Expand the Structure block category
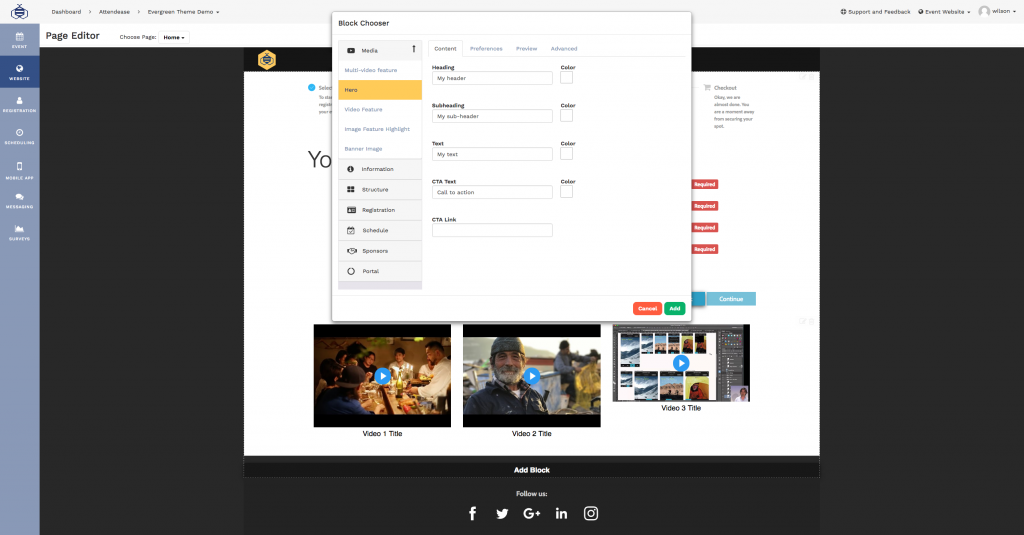 [x=380, y=189]
